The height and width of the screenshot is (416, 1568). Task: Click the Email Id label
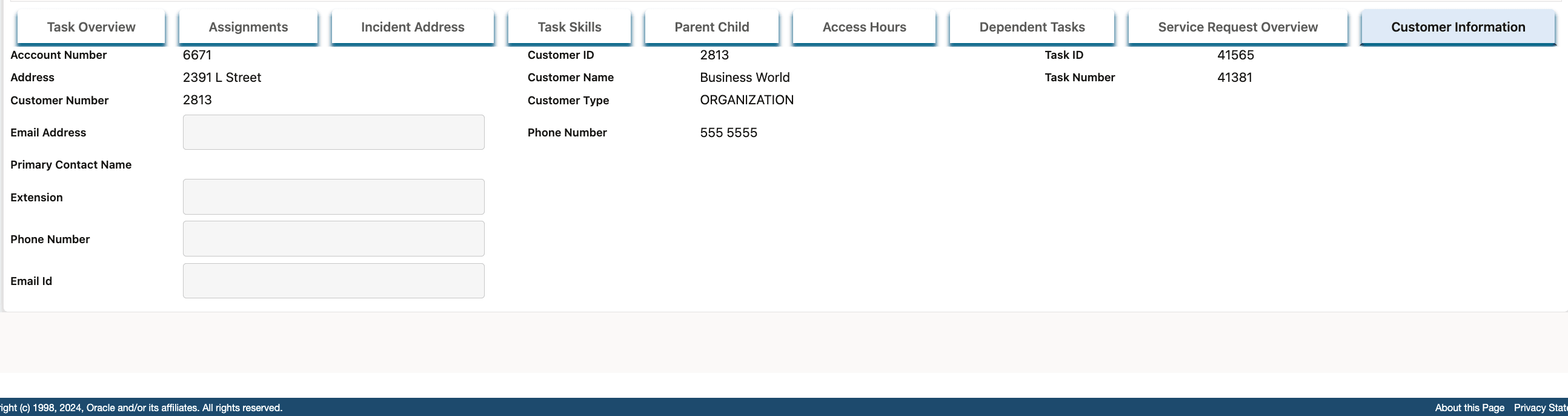[x=31, y=281]
